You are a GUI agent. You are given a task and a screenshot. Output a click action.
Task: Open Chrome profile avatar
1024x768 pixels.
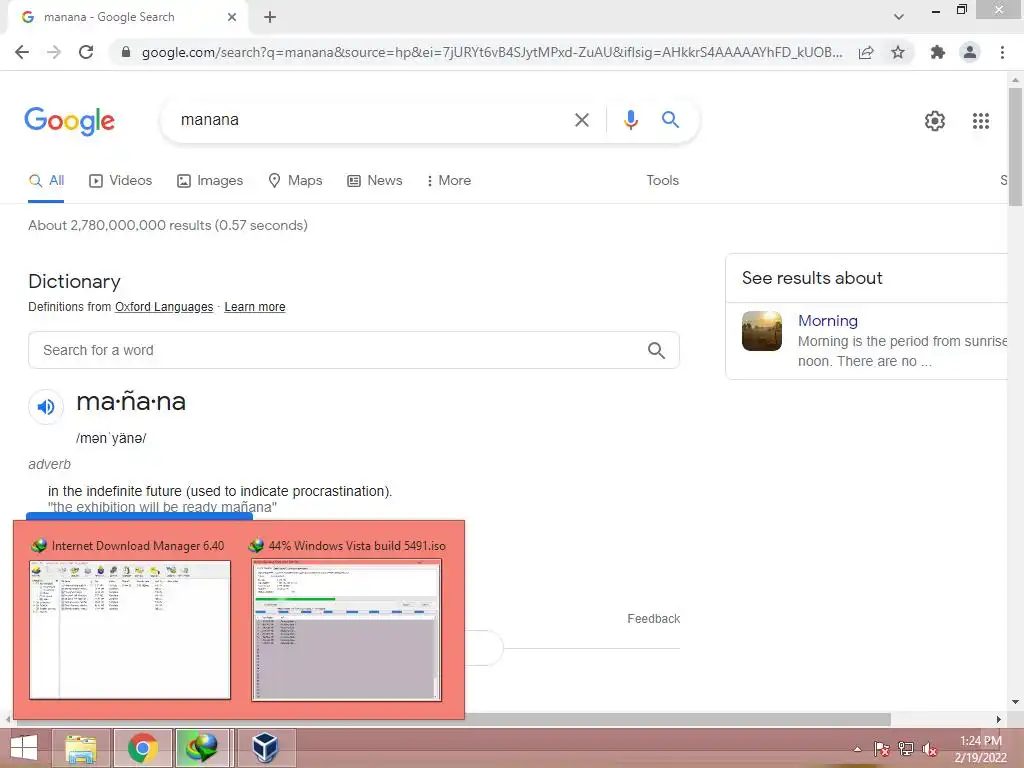pos(970,52)
